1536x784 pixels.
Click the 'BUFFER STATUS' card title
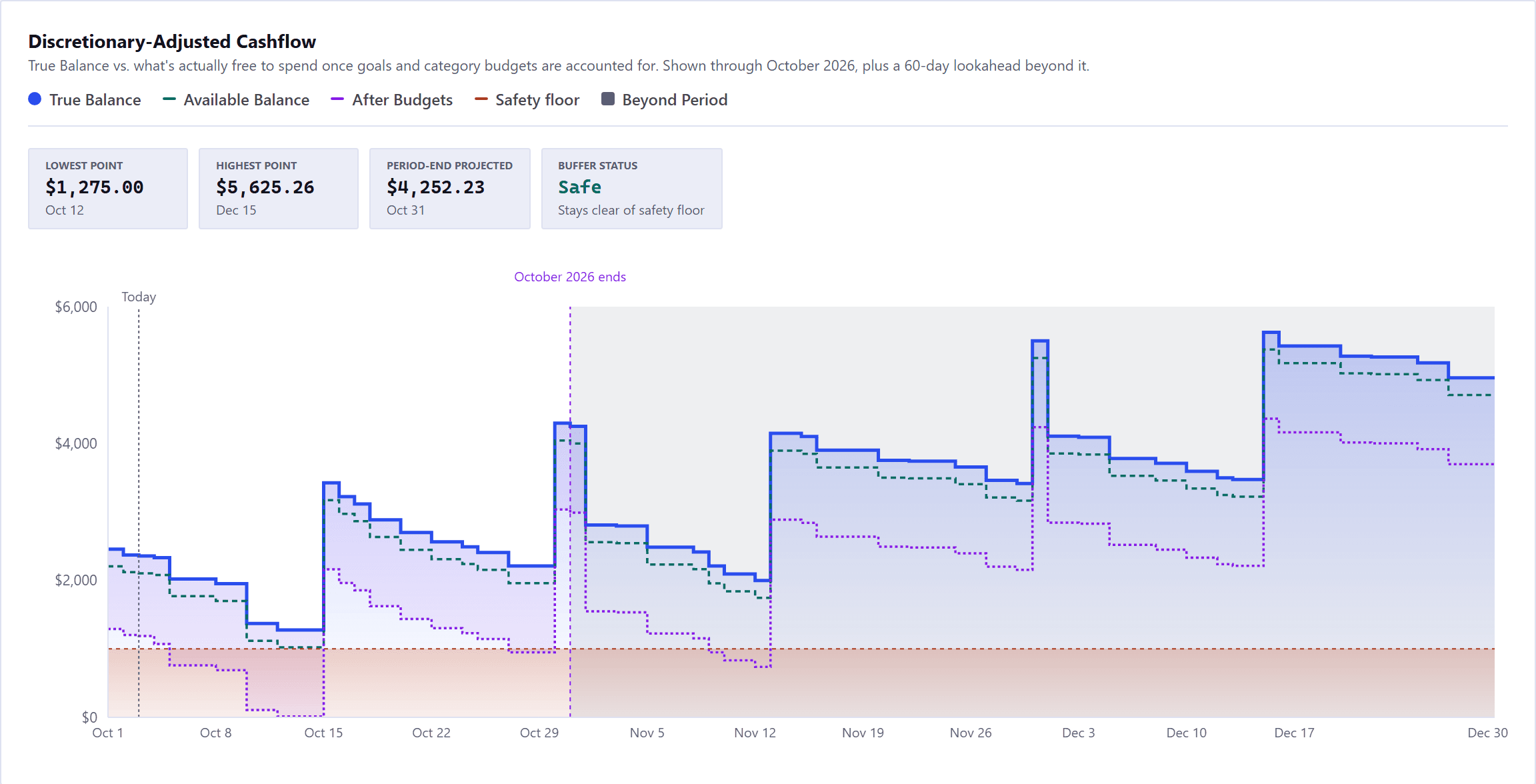tap(598, 165)
